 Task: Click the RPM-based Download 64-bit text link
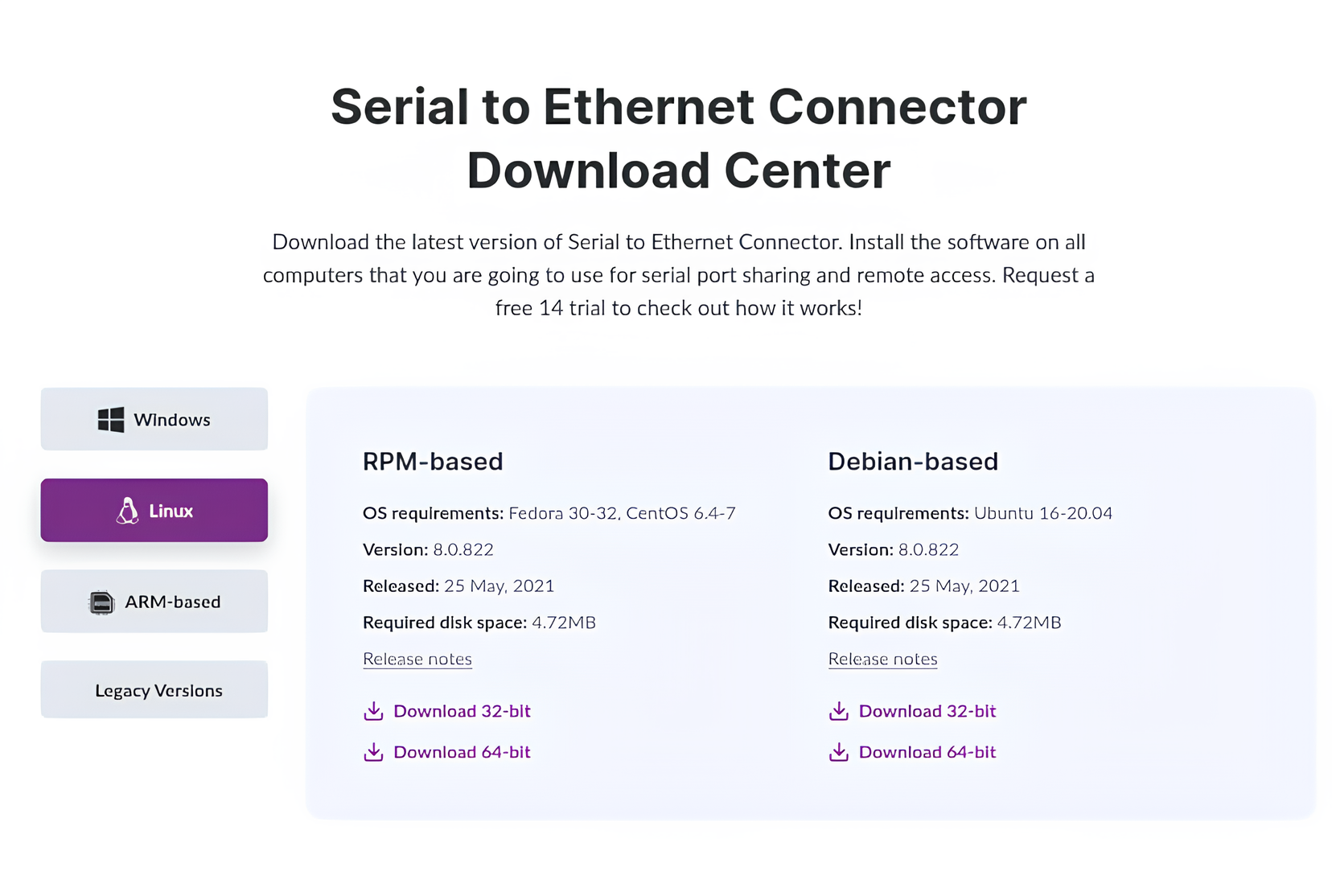click(462, 752)
